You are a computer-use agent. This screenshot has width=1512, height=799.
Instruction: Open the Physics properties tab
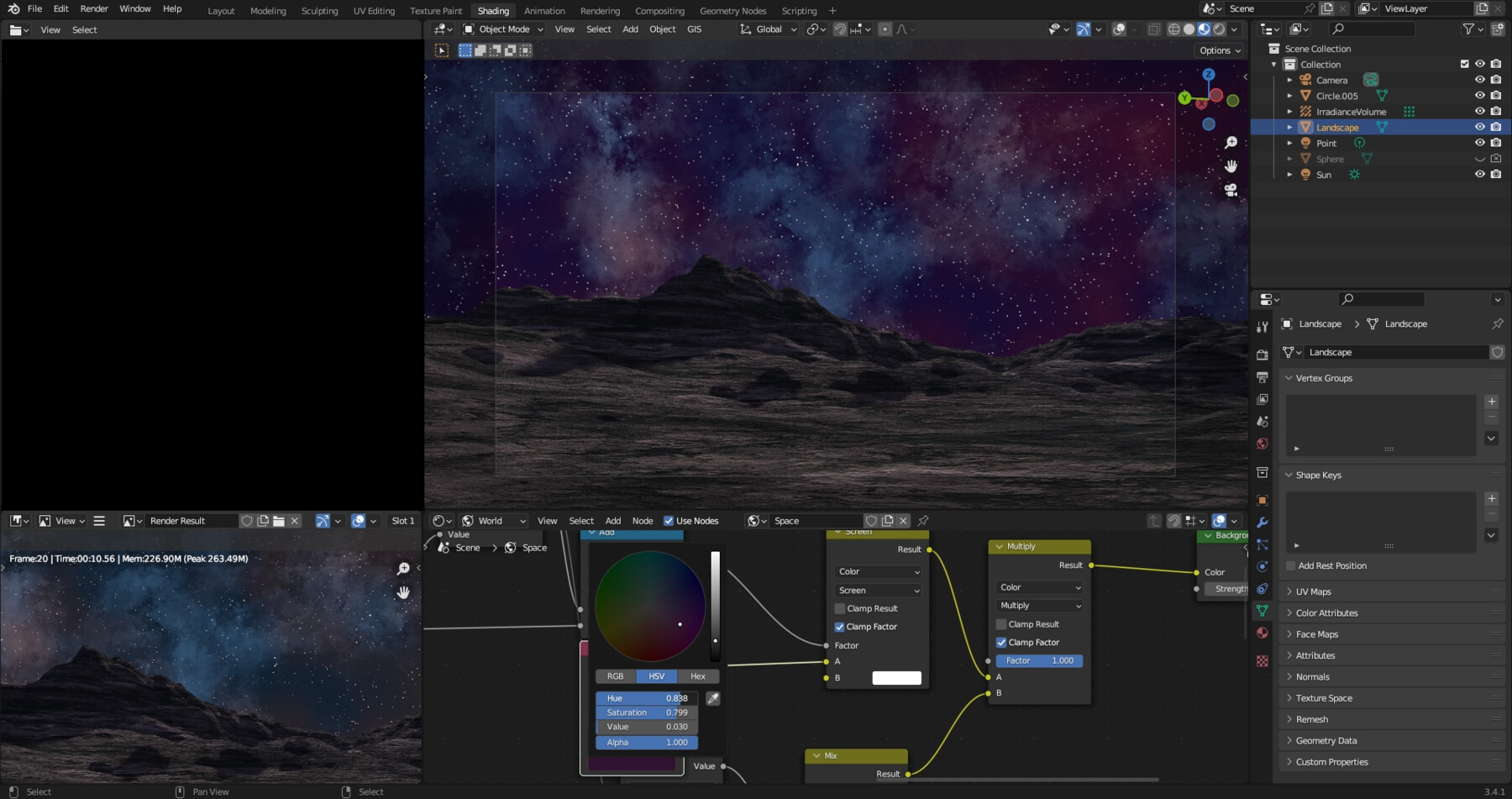1262,566
